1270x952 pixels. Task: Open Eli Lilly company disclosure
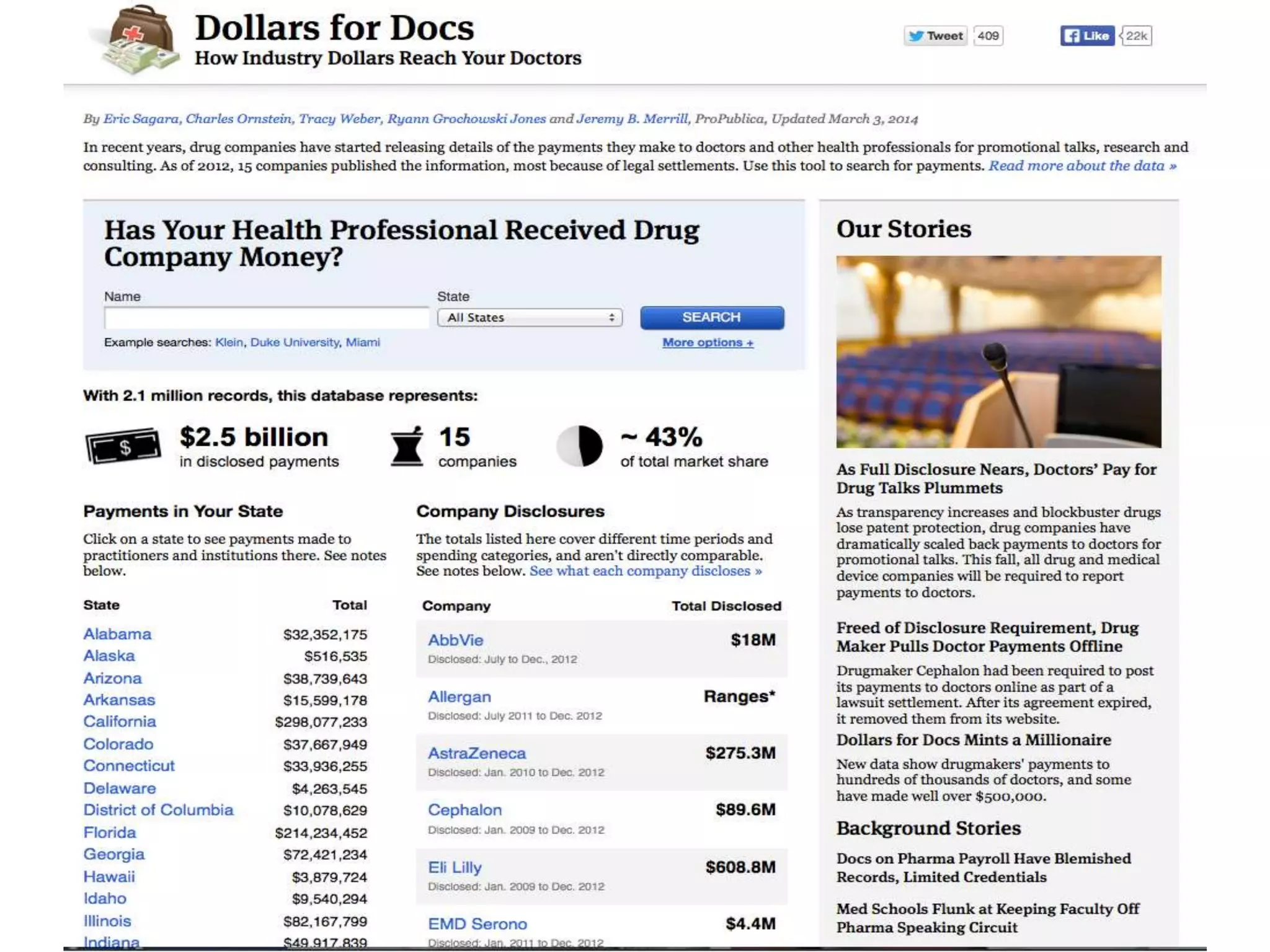pos(455,867)
